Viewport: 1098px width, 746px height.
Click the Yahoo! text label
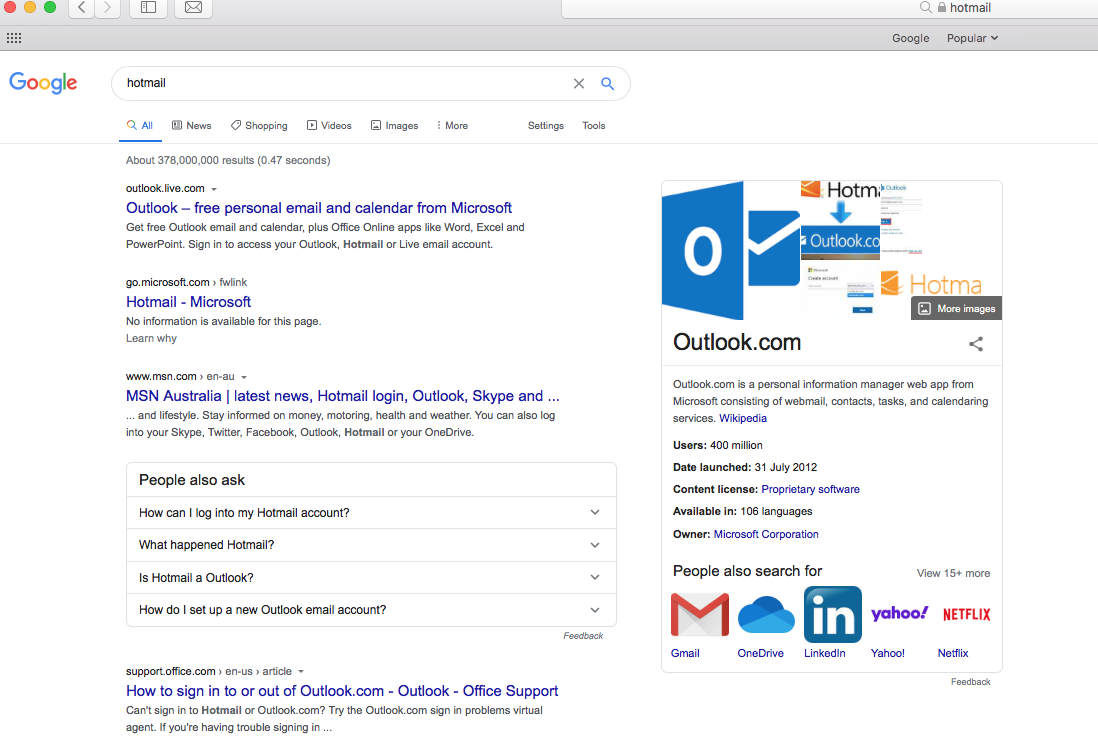(887, 653)
